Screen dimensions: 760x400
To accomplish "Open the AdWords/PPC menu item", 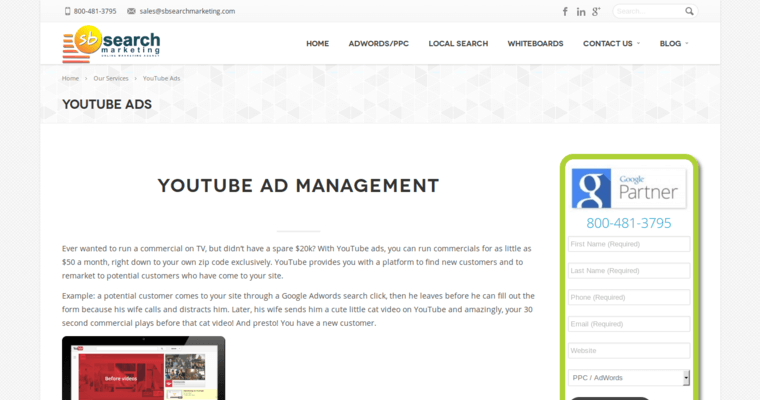I will 378,44.
